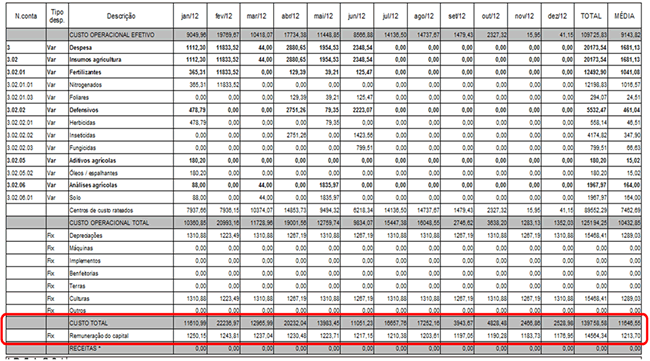The image size is (650, 361).
Task: Click the TOTAL column header
Action: coord(591,16)
